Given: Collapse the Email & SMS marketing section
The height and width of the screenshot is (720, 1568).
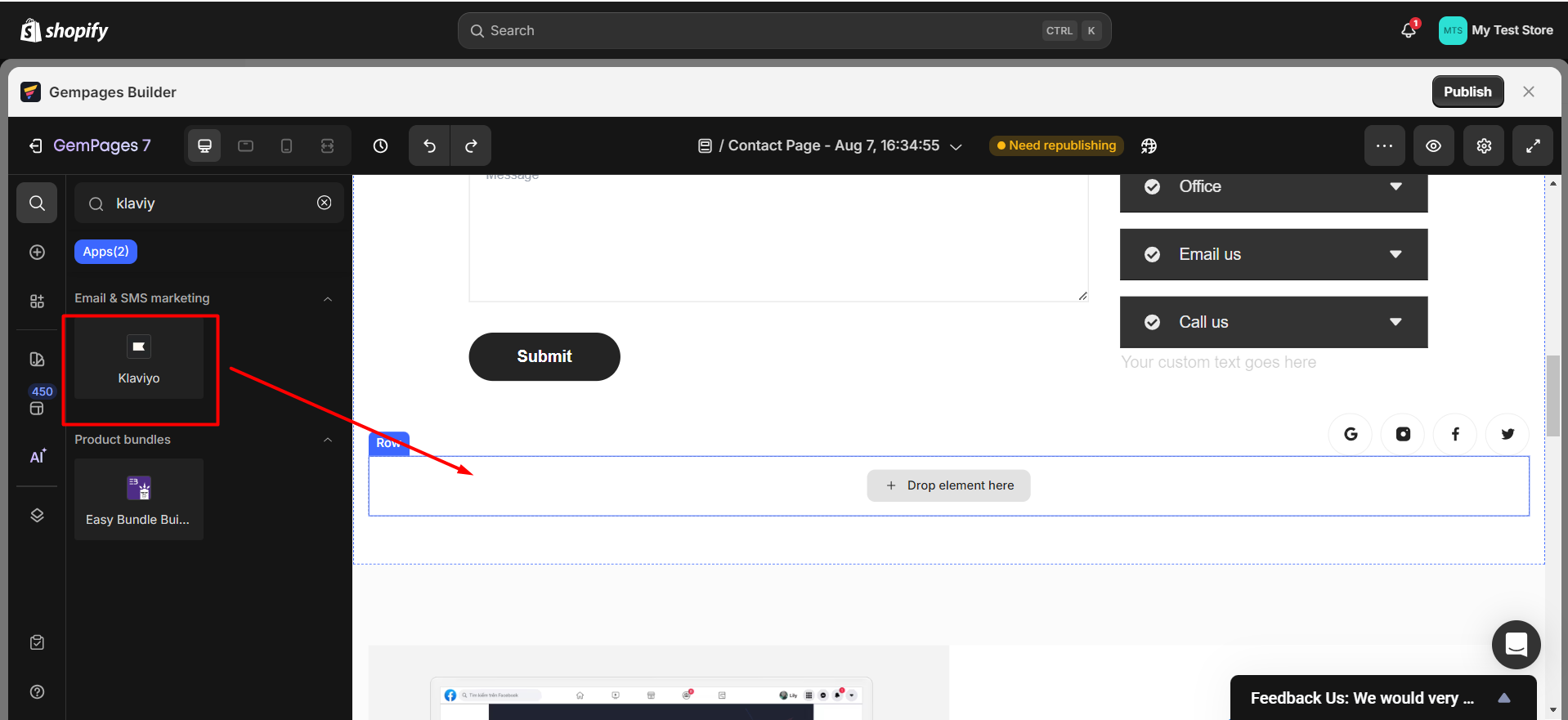Looking at the screenshot, I should coord(327,299).
